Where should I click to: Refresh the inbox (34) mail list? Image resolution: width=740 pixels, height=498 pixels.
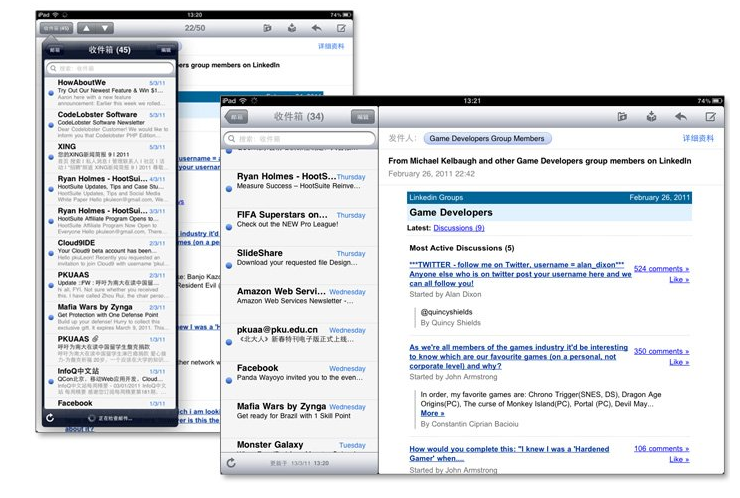231,463
